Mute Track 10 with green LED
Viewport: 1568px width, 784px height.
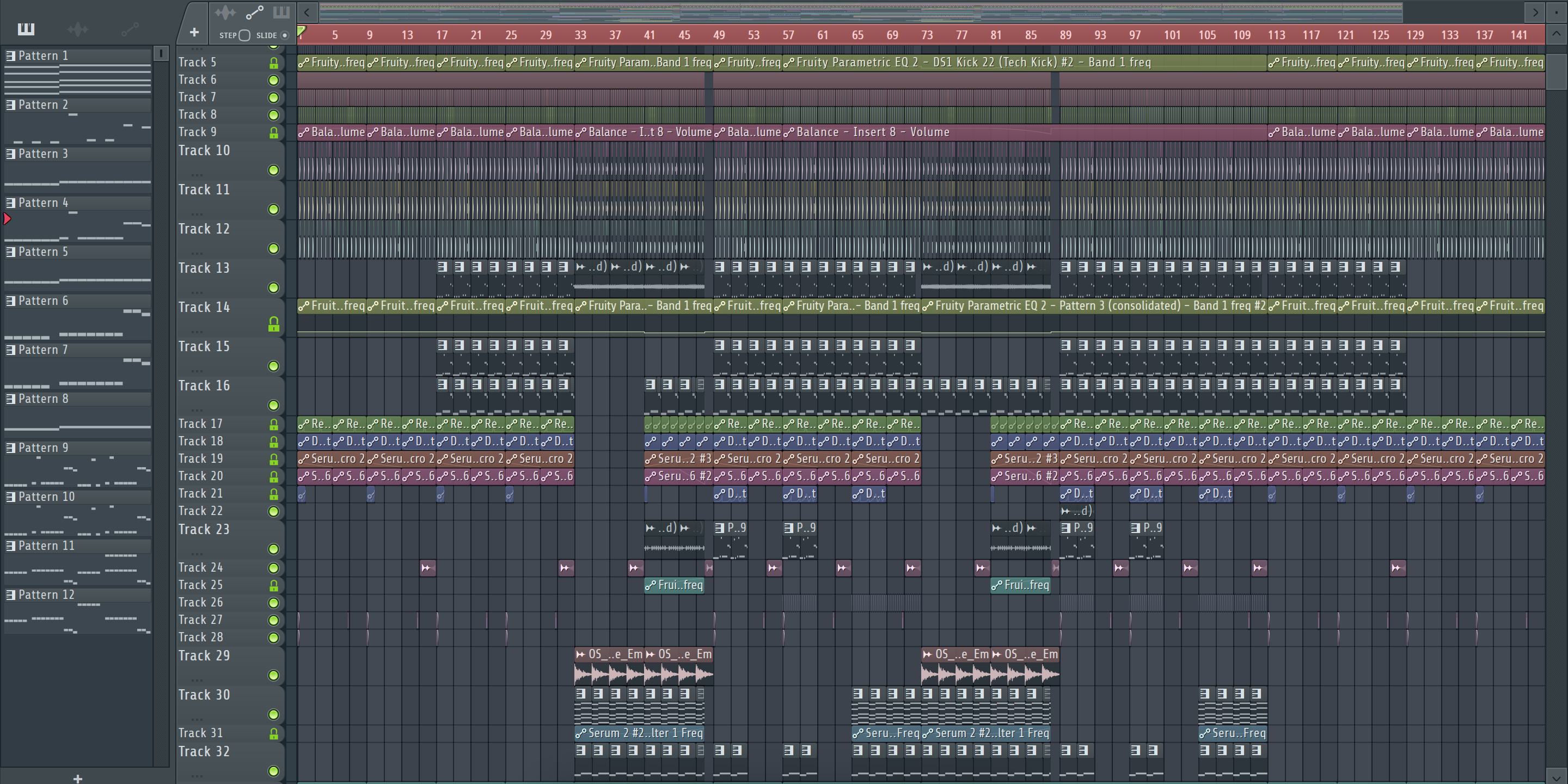(274, 170)
